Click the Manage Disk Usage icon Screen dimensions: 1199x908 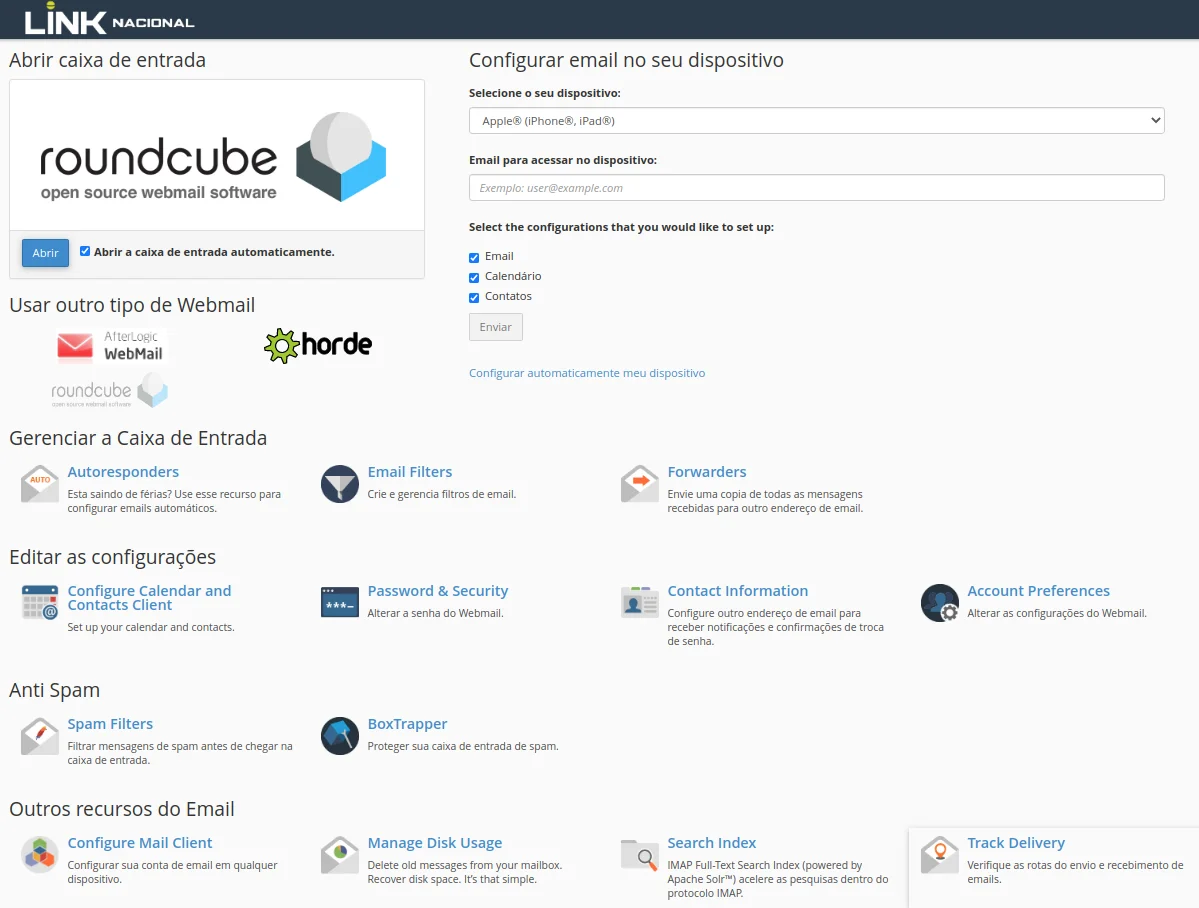340,855
